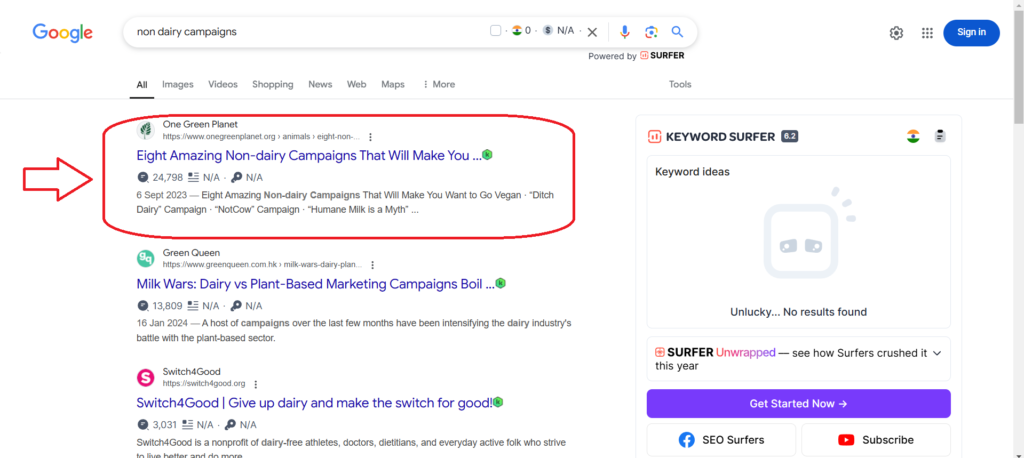This screenshot has height=458, width=1024.
Task: Click the switch4good.org URL text
Action: [204, 384]
